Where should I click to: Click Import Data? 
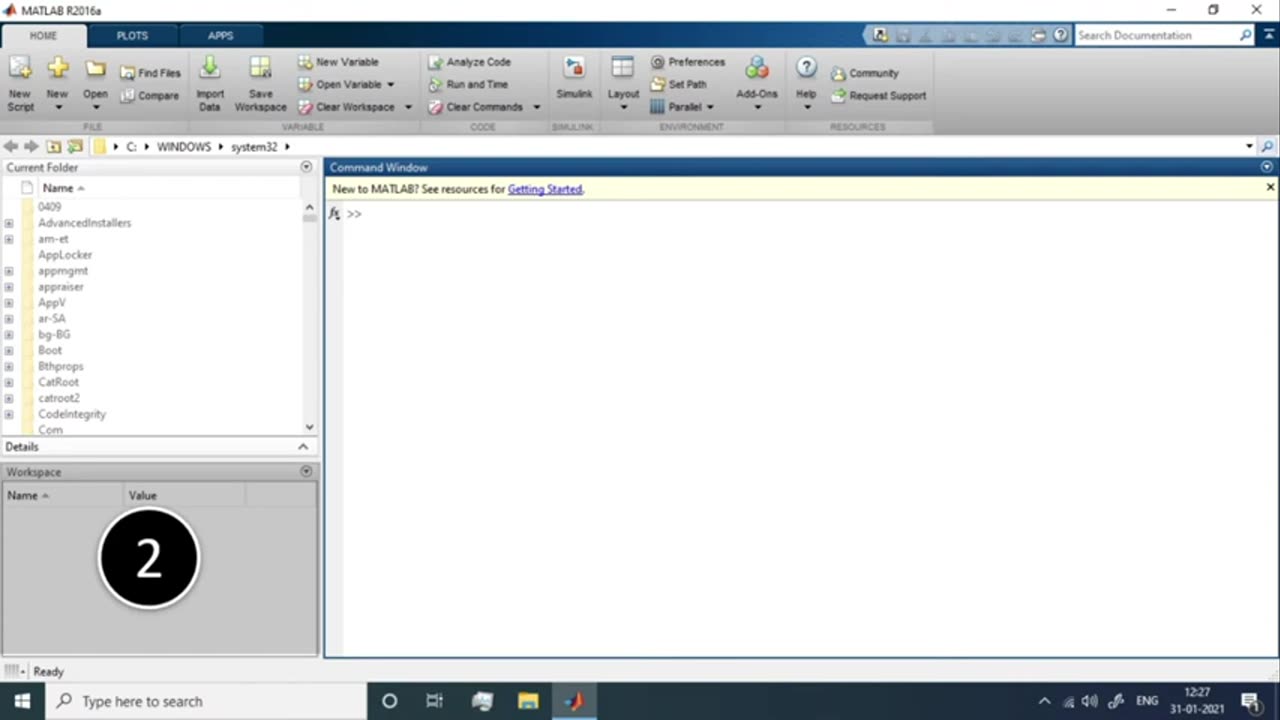[x=210, y=84]
